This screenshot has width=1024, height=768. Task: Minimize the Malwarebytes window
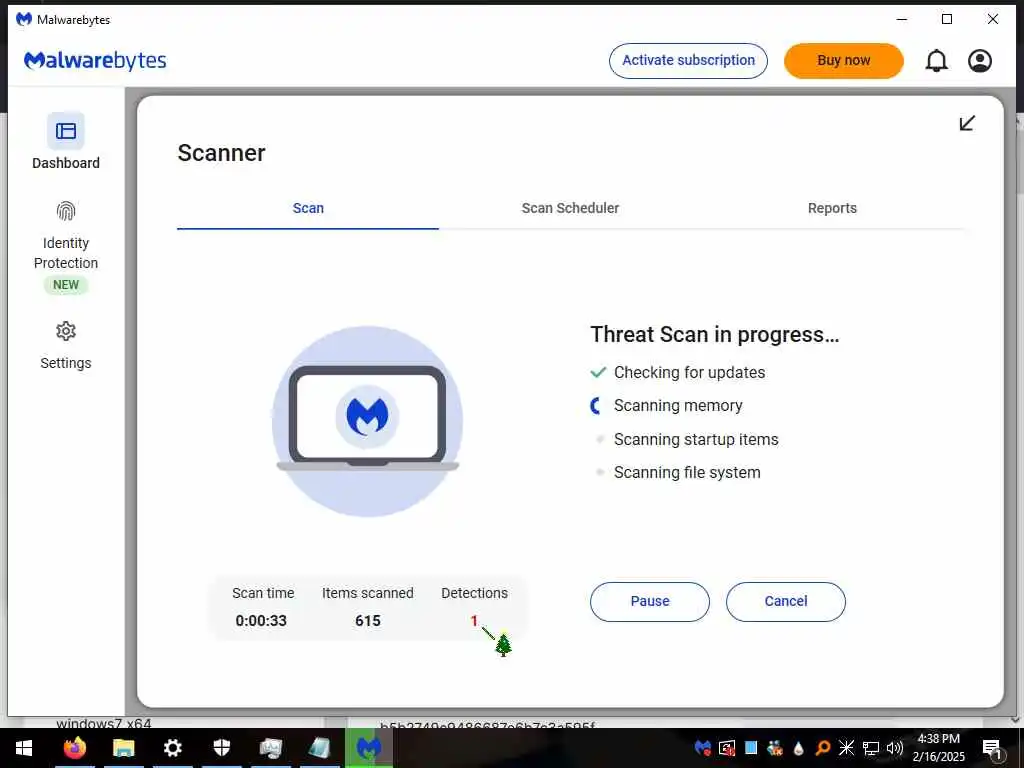coord(902,20)
